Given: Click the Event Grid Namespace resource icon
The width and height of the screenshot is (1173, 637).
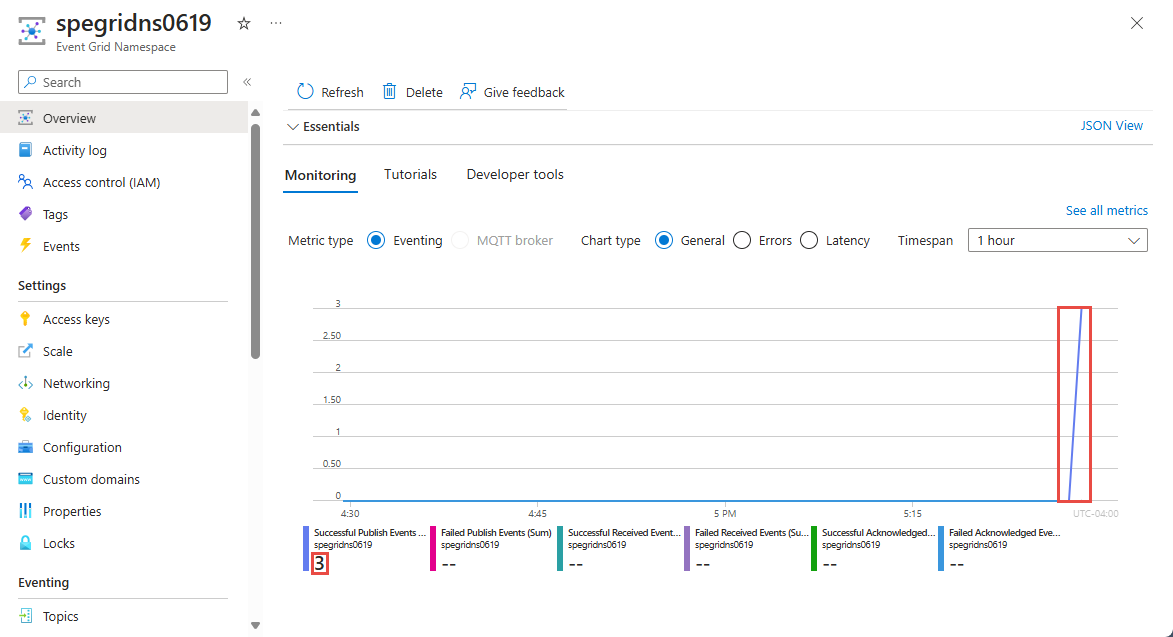Looking at the screenshot, I should [x=31, y=31].
